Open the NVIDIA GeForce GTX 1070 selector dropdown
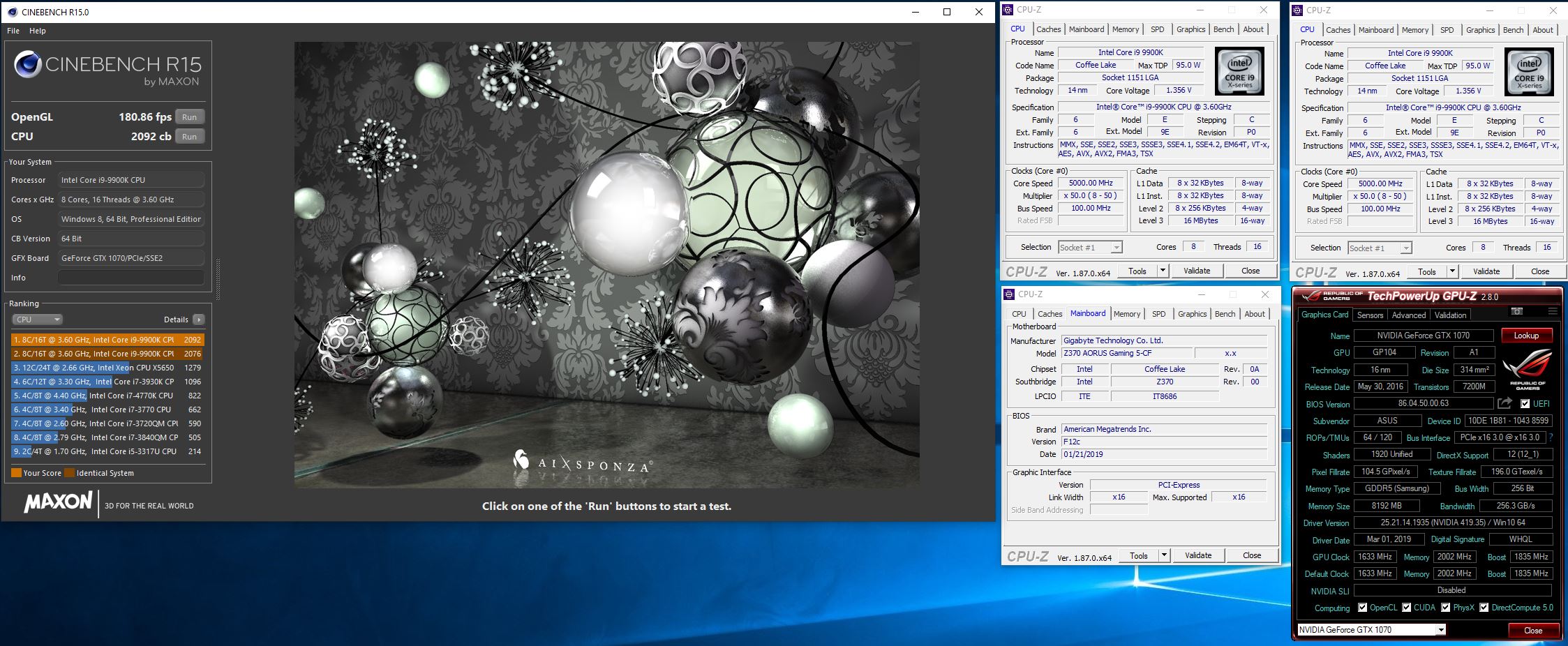This screenshot has height=646, width=1568. click(x=1441, y=630)
